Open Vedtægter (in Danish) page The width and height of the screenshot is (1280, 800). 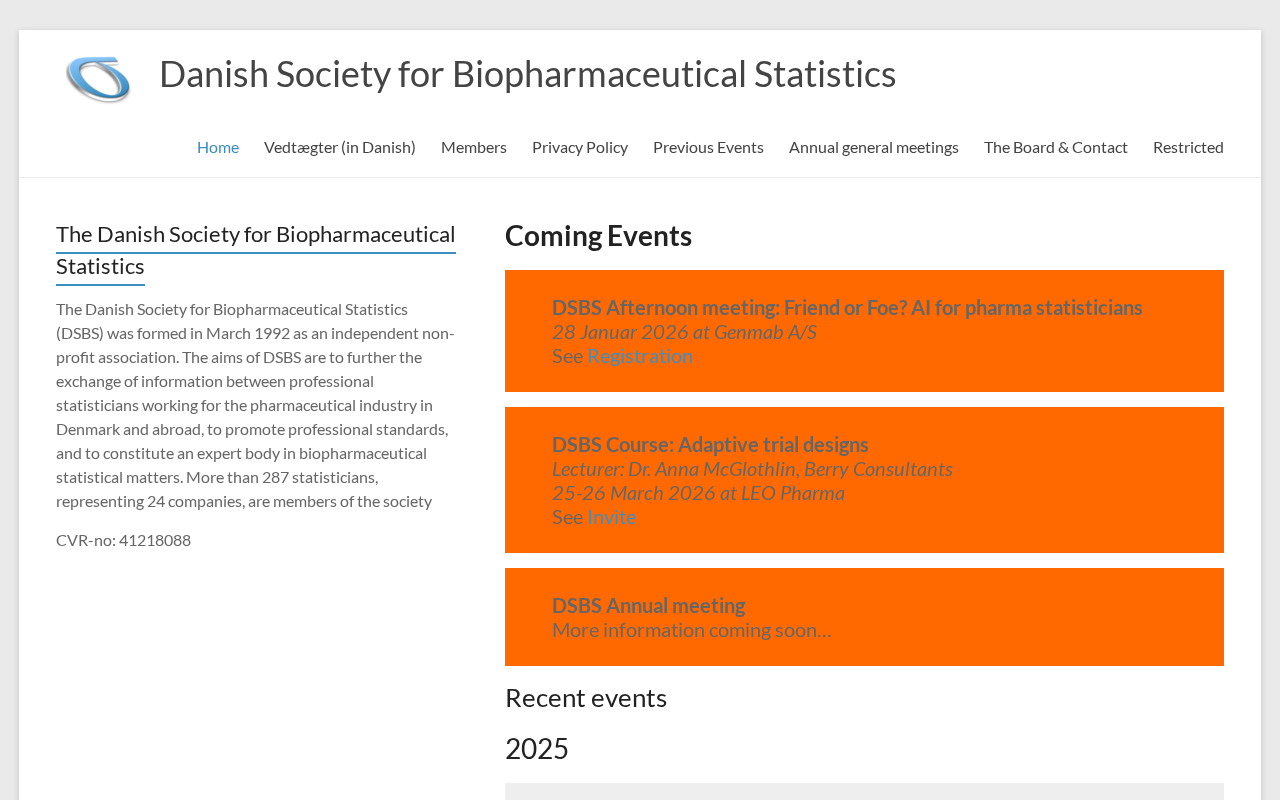click(x=340, y=147)
